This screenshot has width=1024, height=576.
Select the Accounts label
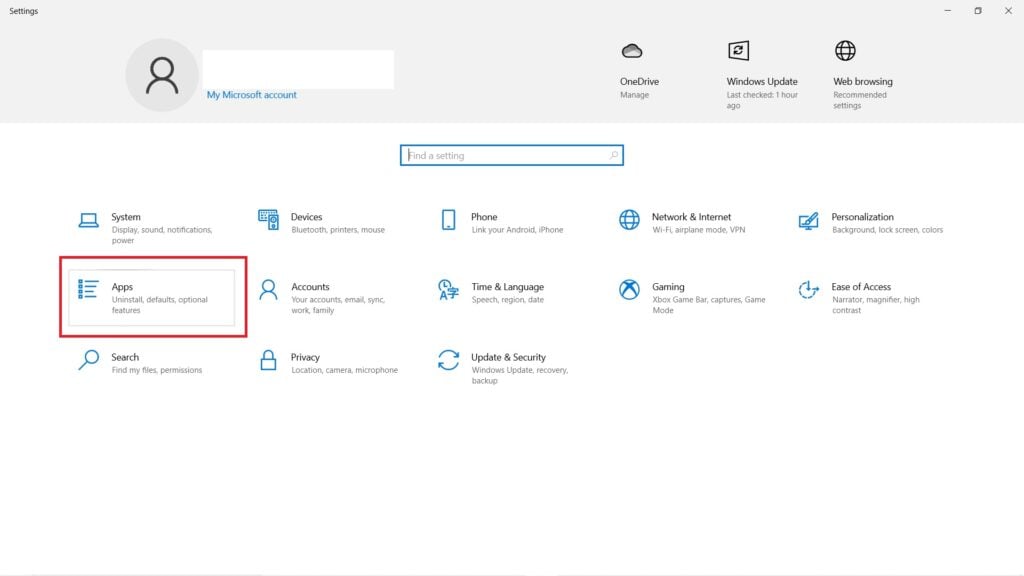(x=310, y=287)
